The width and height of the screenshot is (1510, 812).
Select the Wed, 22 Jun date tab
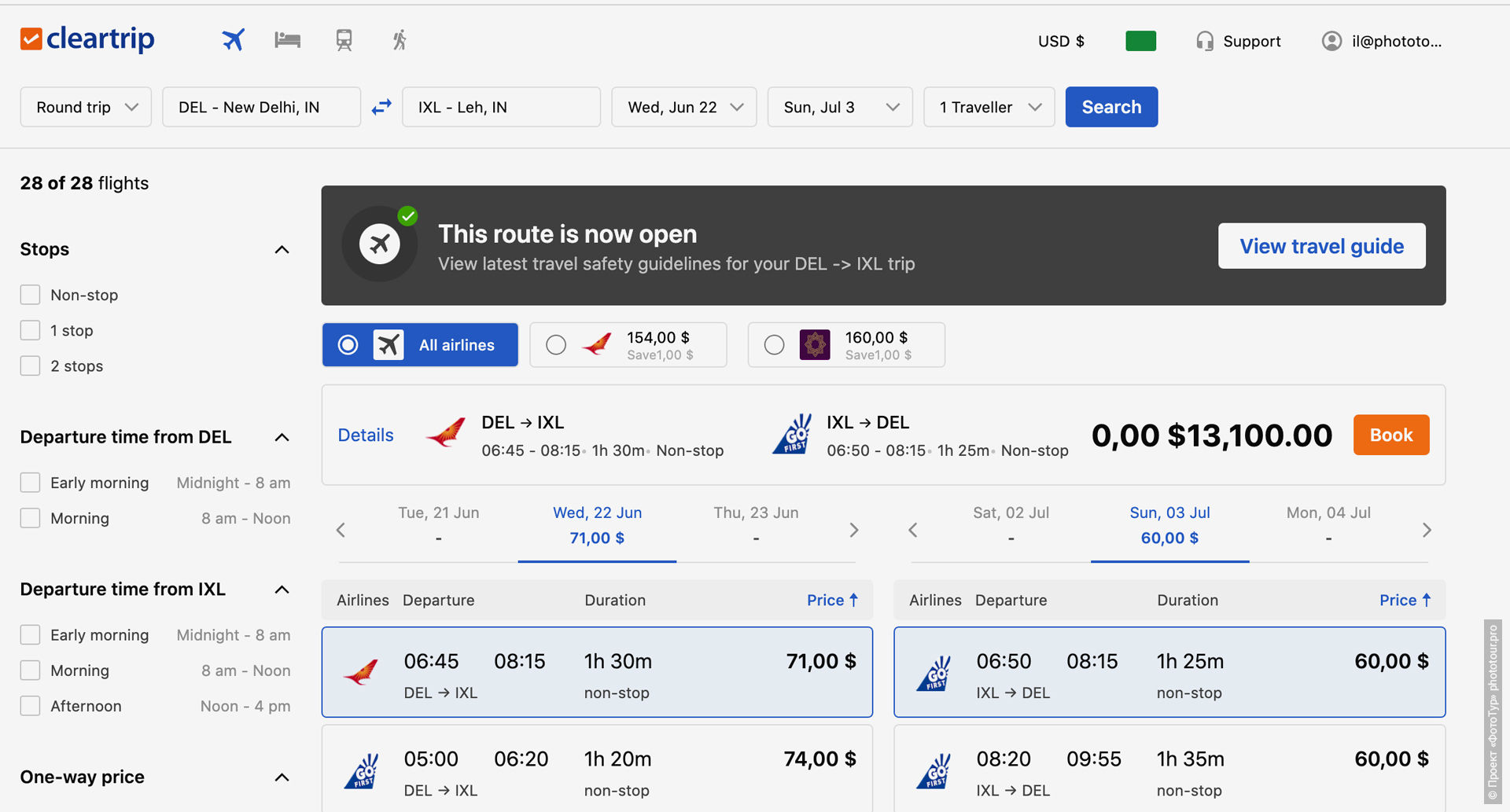(597, 526)
